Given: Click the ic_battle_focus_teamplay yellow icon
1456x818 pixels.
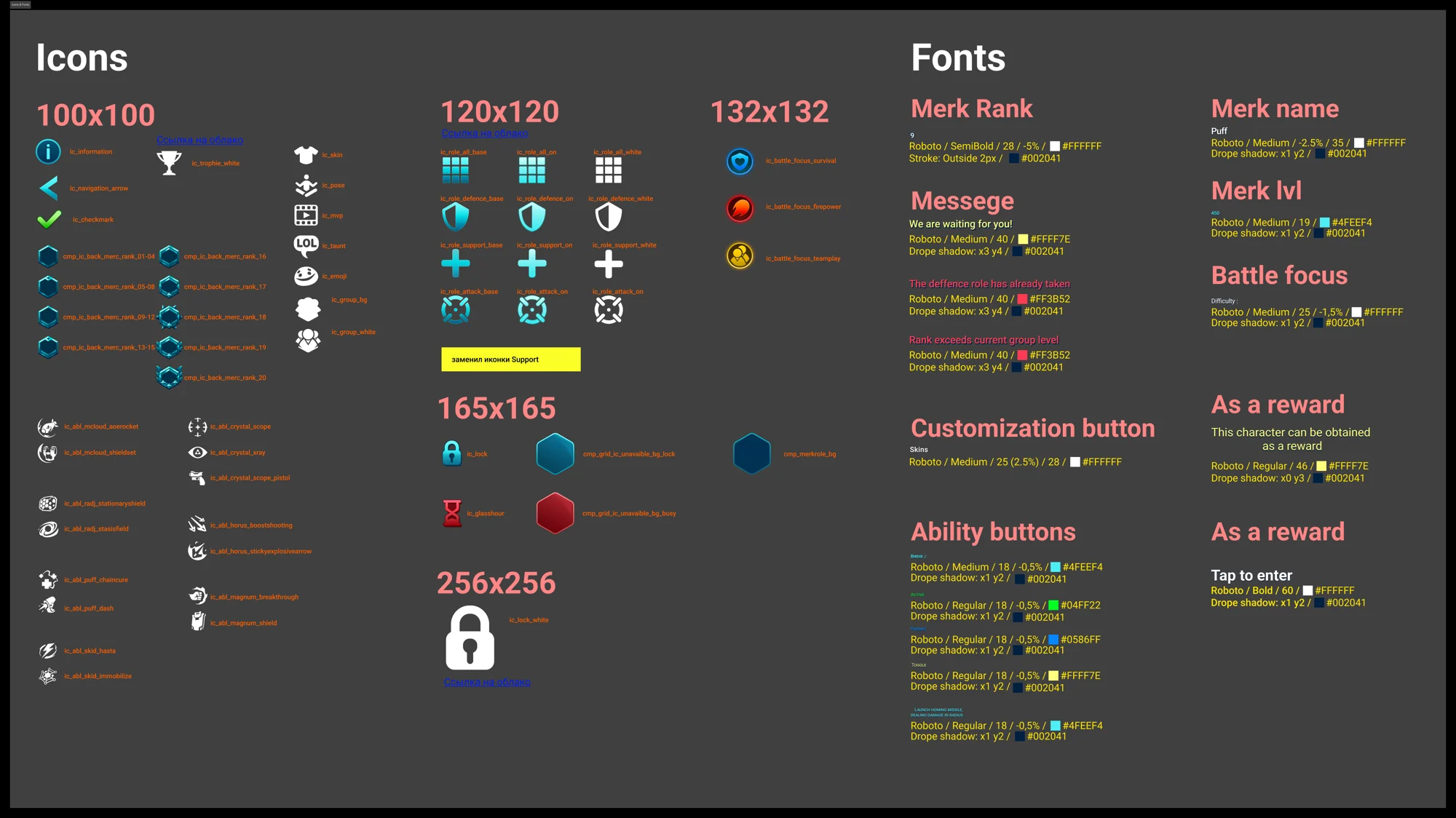Looking at the screenshot, I should (740, 255).
